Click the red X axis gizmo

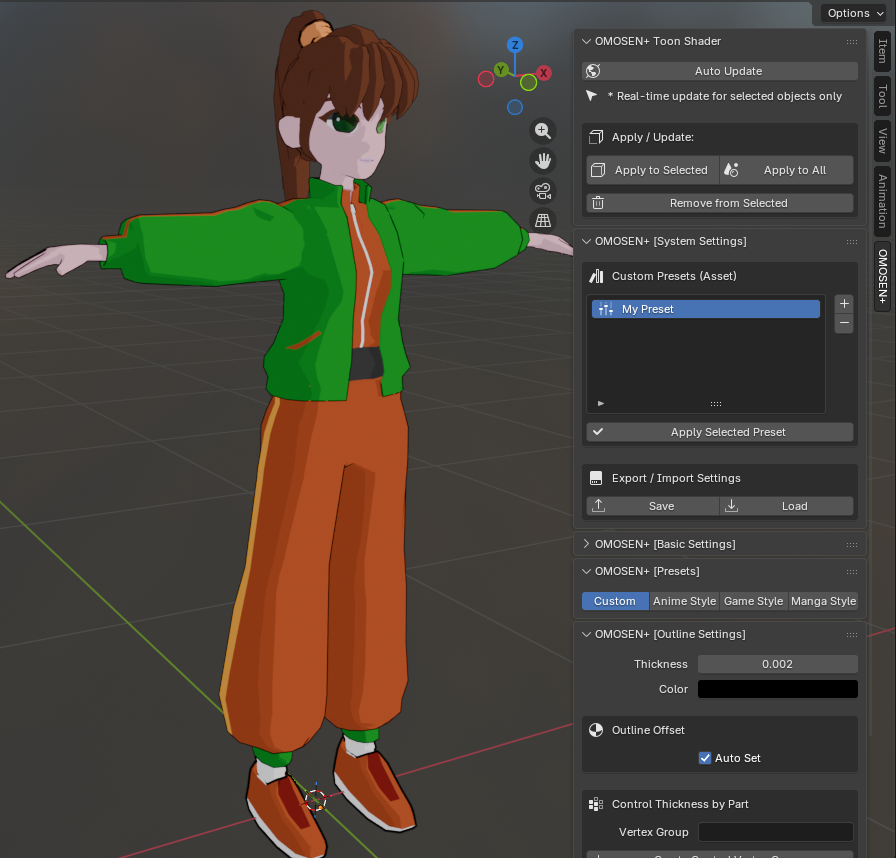pos(543,73)
